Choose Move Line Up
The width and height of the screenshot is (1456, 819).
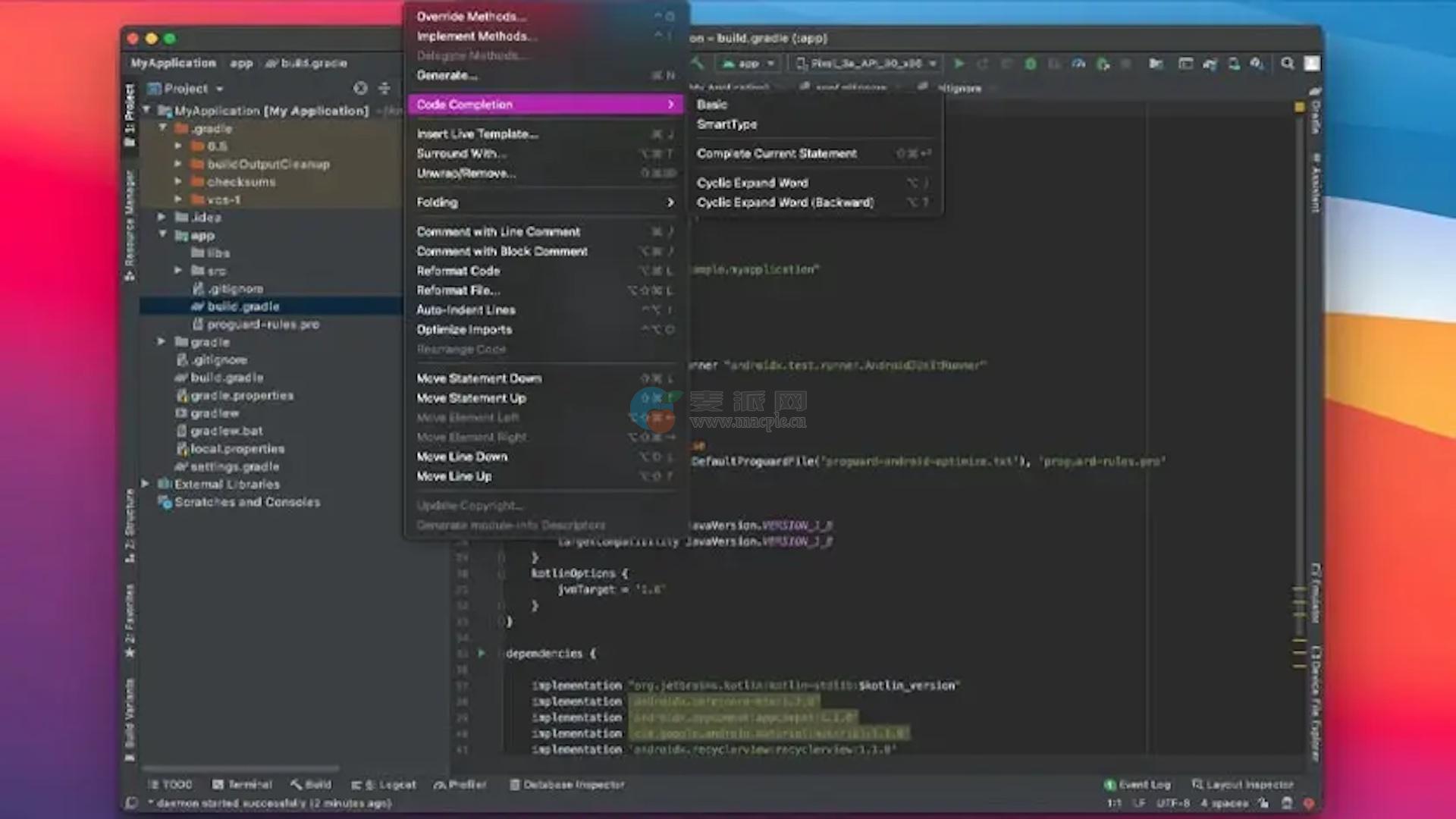544,476
